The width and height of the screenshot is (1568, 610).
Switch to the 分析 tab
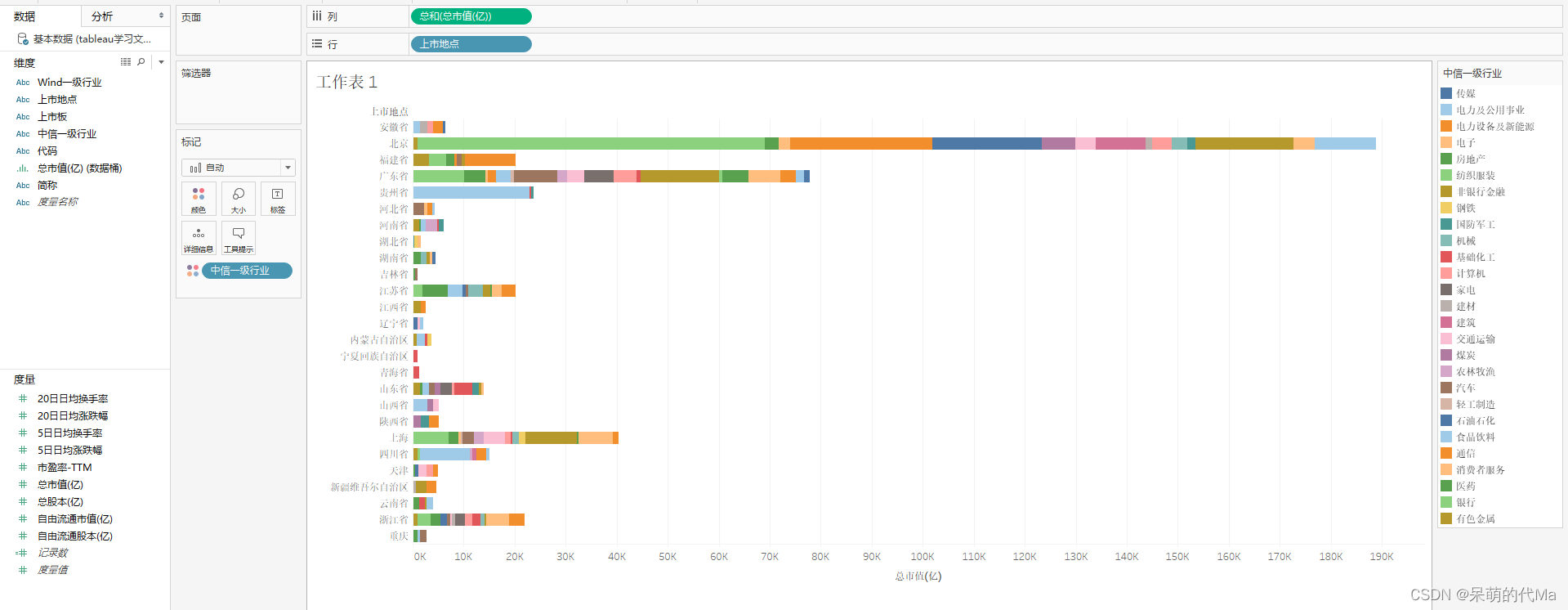102,16
